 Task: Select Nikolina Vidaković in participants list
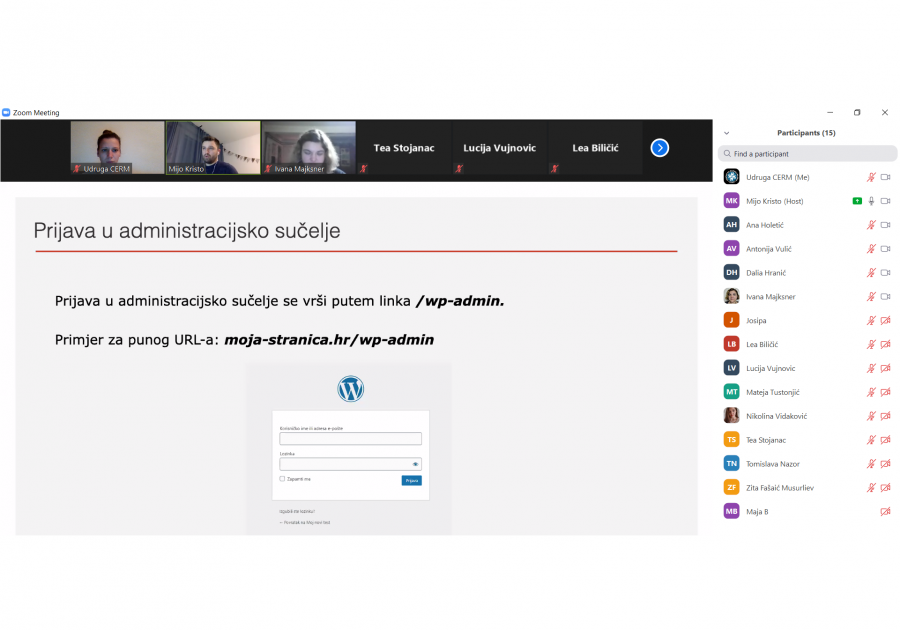[778, 416]
